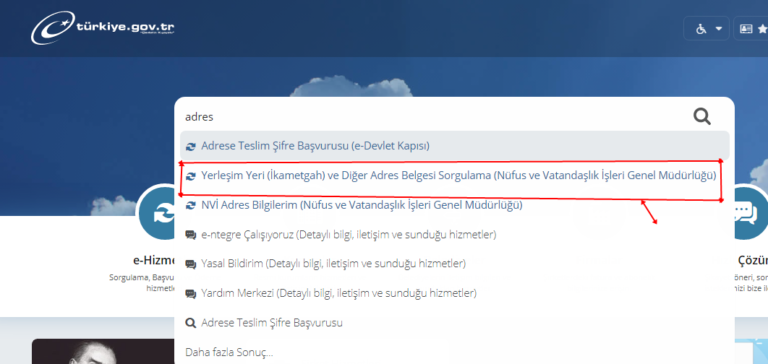Open Yasal Bildirim suggestion
The image size is (768, 364).
tap(326, 264)
